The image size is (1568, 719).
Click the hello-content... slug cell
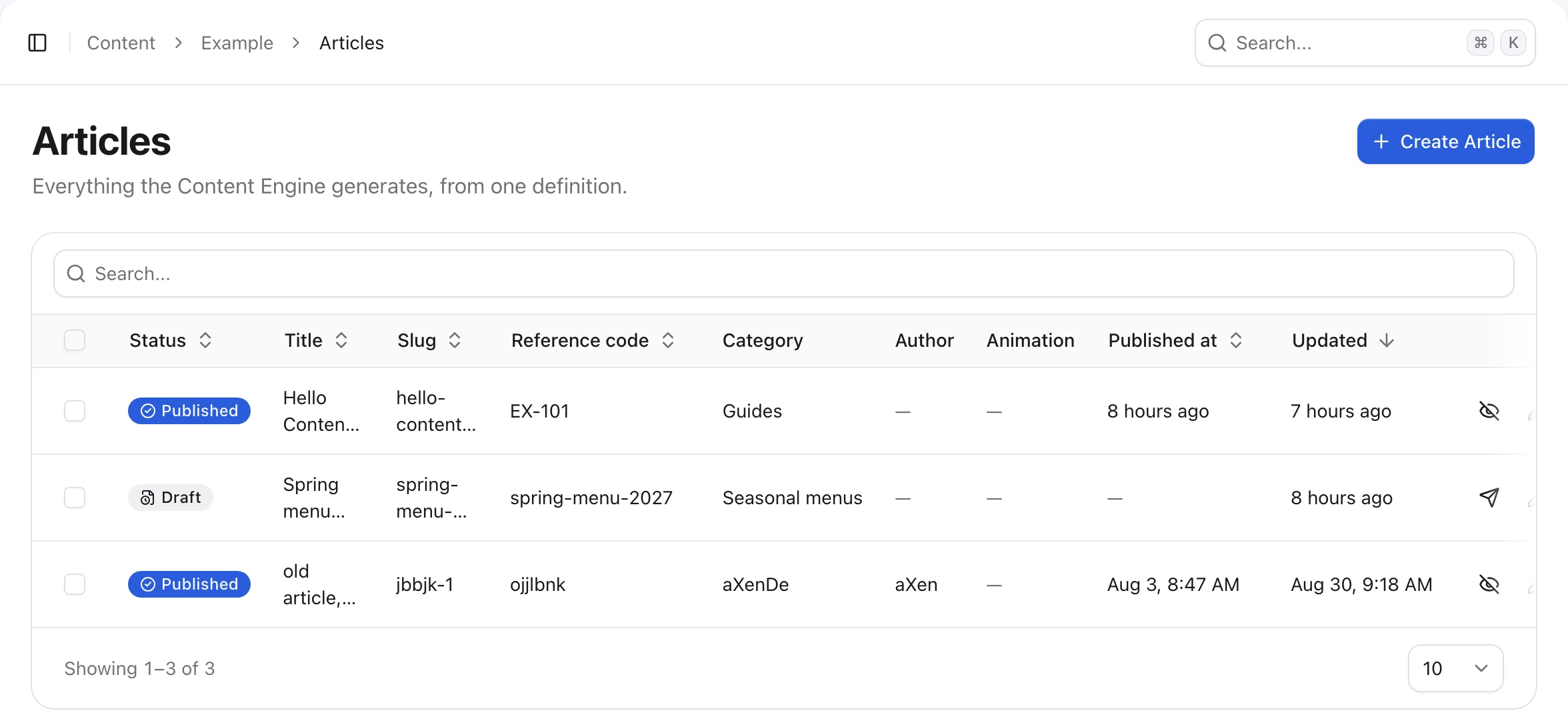click(435, 411)
